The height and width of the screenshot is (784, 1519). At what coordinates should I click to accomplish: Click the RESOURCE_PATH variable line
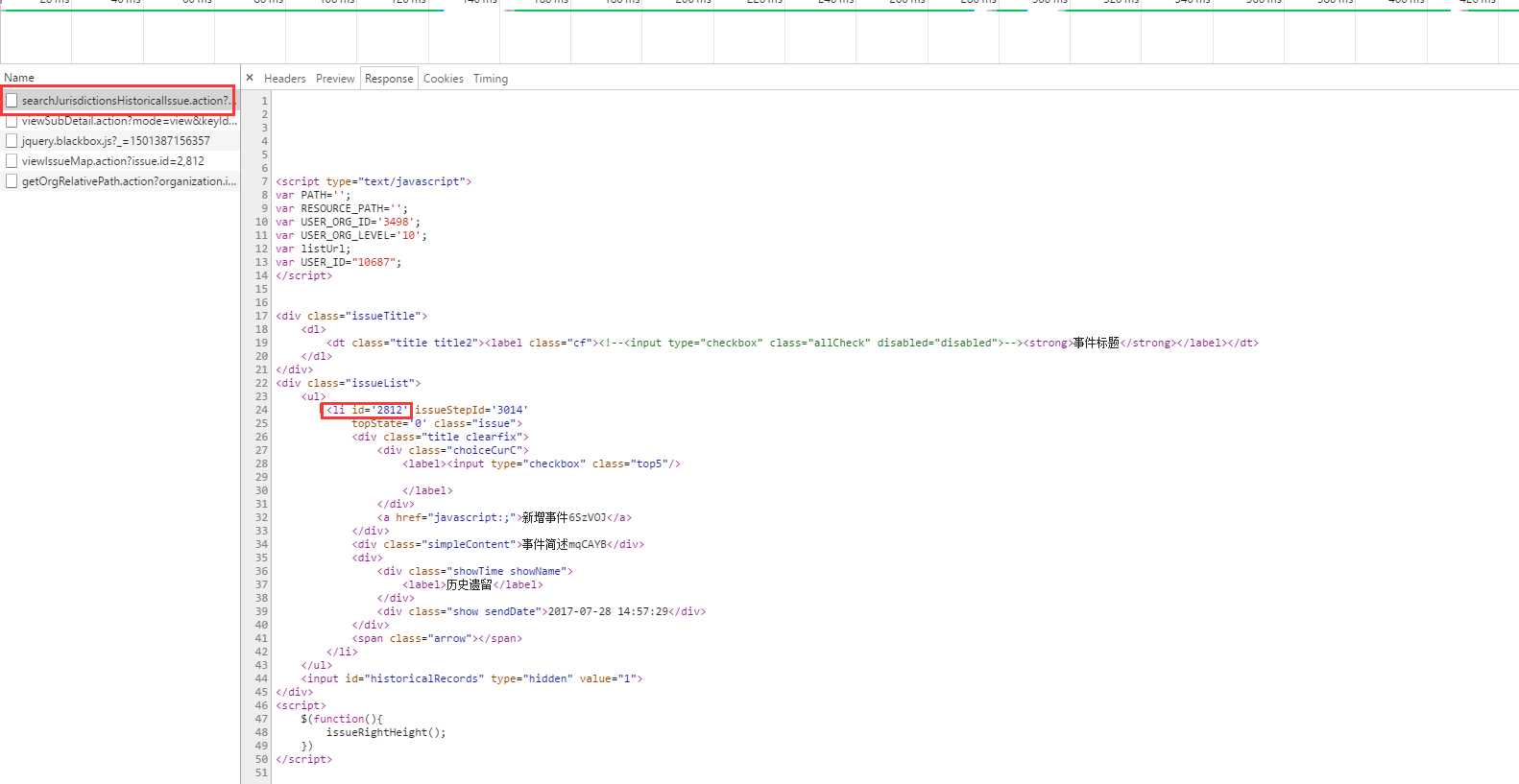pos(342,208)
